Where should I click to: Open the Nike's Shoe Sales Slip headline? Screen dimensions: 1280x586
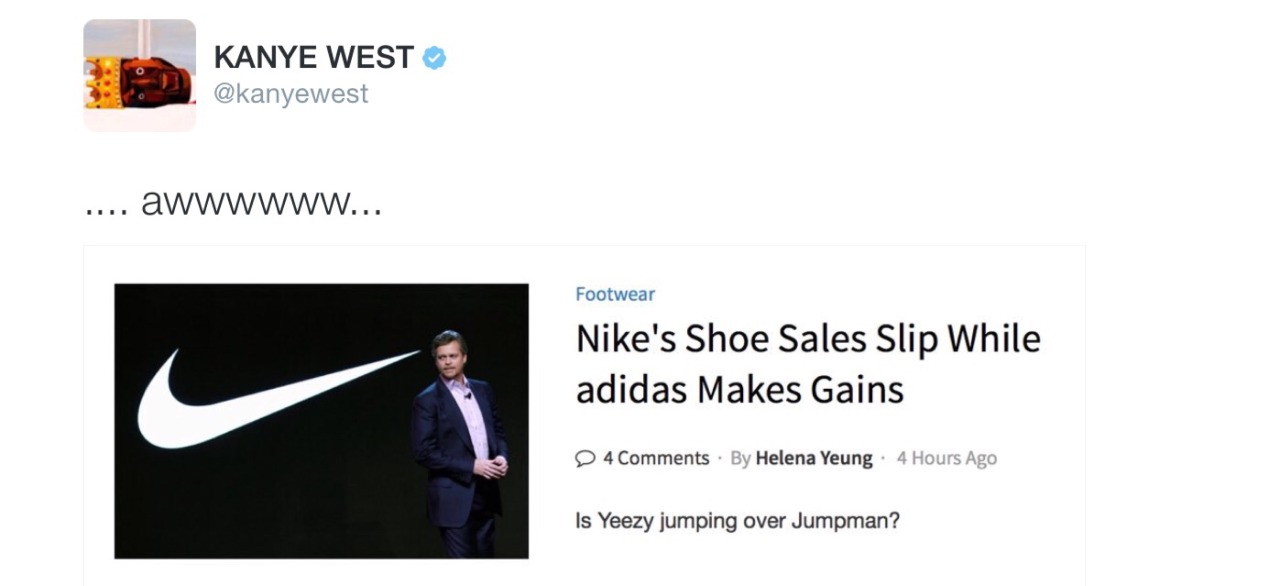coord(808,339)
